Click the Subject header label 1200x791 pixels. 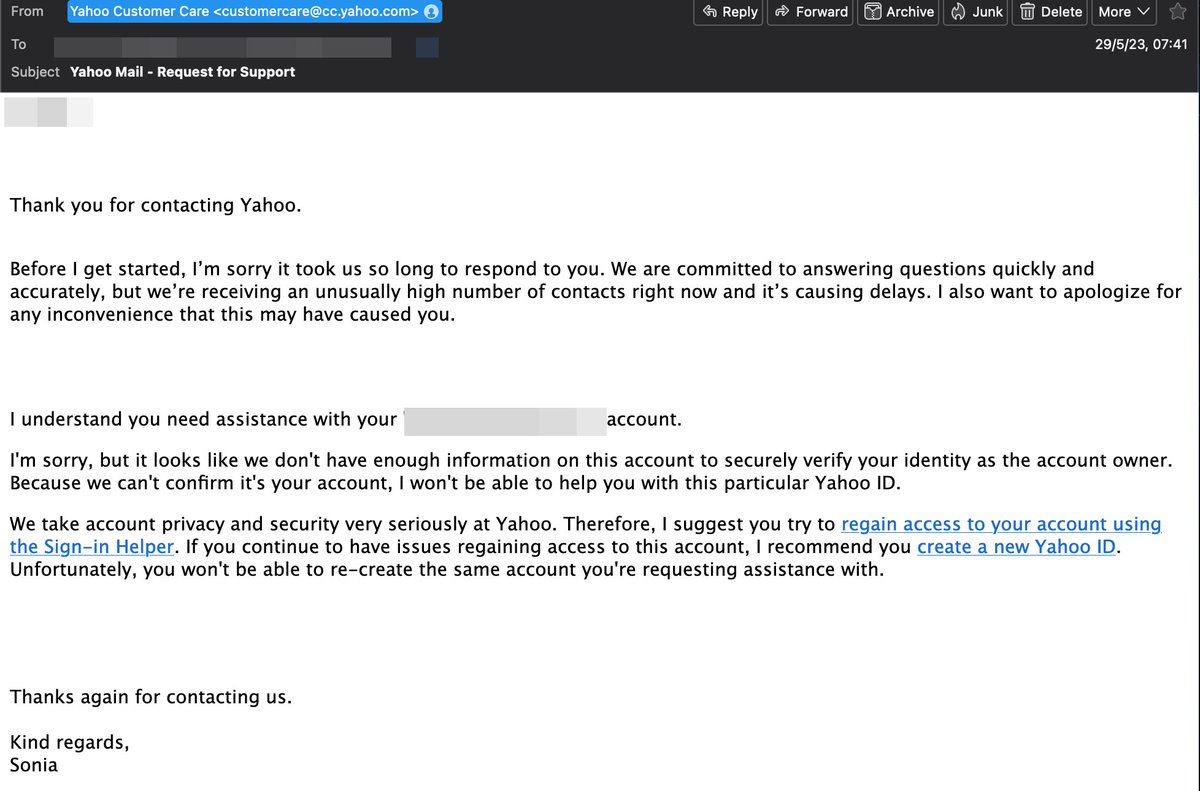click(36, 72)
